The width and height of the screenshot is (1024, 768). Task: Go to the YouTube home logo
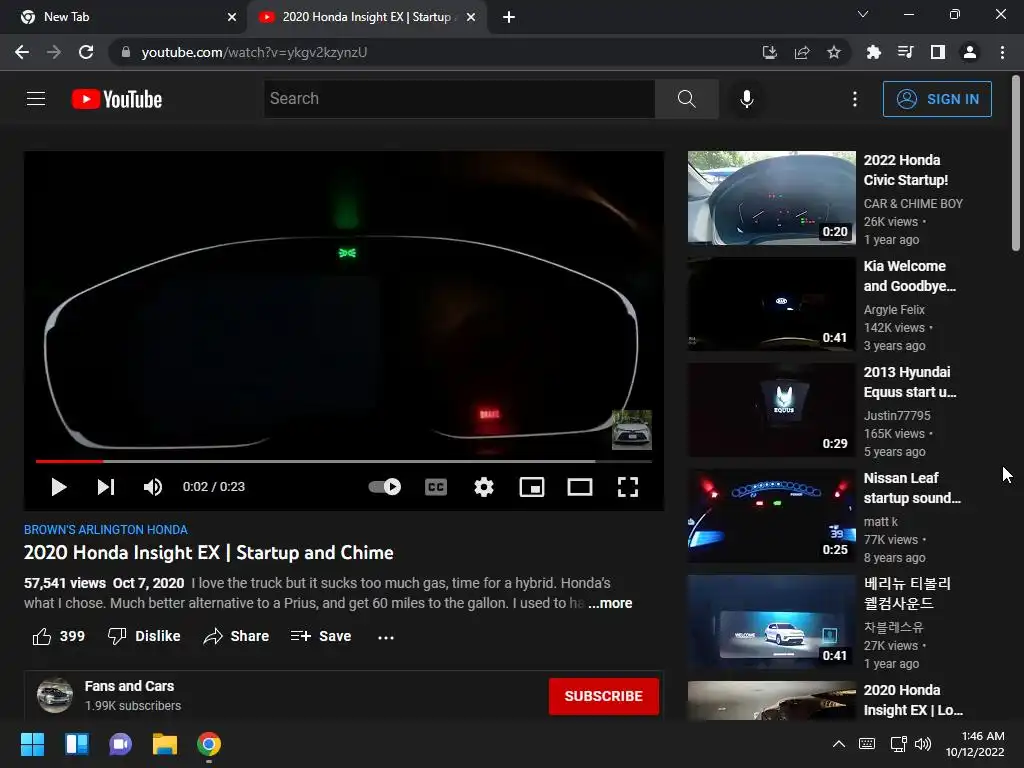(x=117, y=99)
